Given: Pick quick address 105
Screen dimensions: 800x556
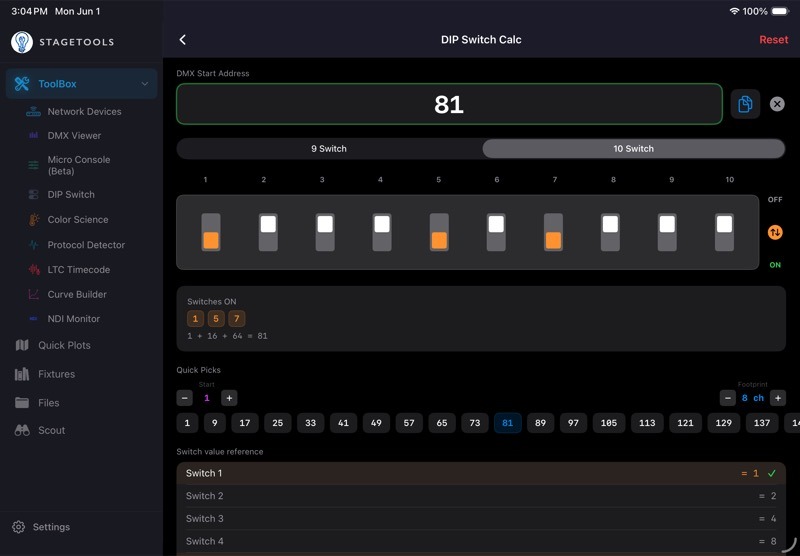Looking at the screenshot, I should pos(609,423).
